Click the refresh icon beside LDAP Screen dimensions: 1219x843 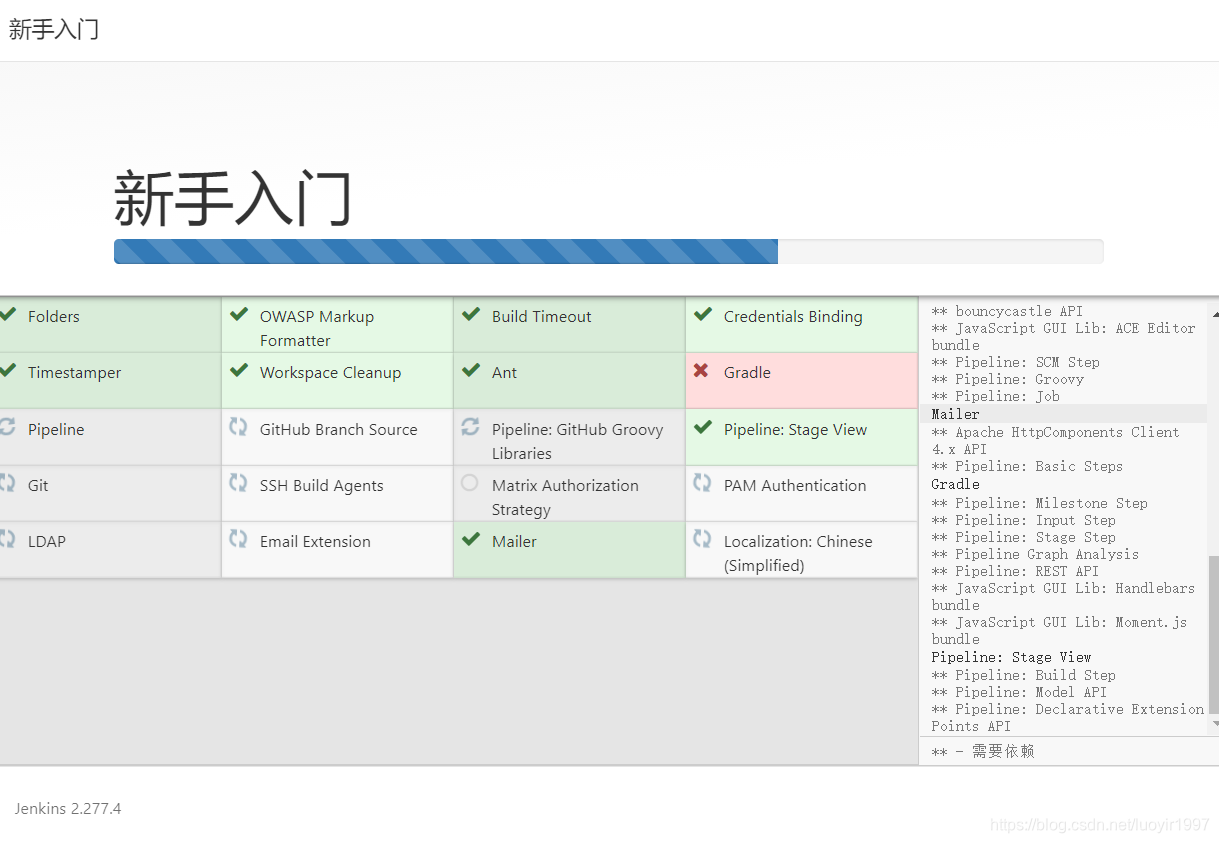pyautogui.click(x=7, y=539)
